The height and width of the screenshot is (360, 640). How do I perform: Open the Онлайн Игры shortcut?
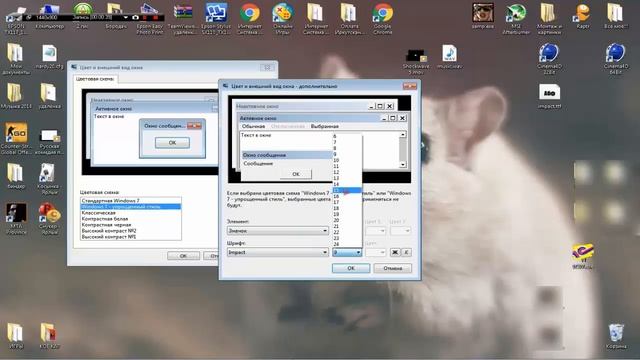coord(283,18)
